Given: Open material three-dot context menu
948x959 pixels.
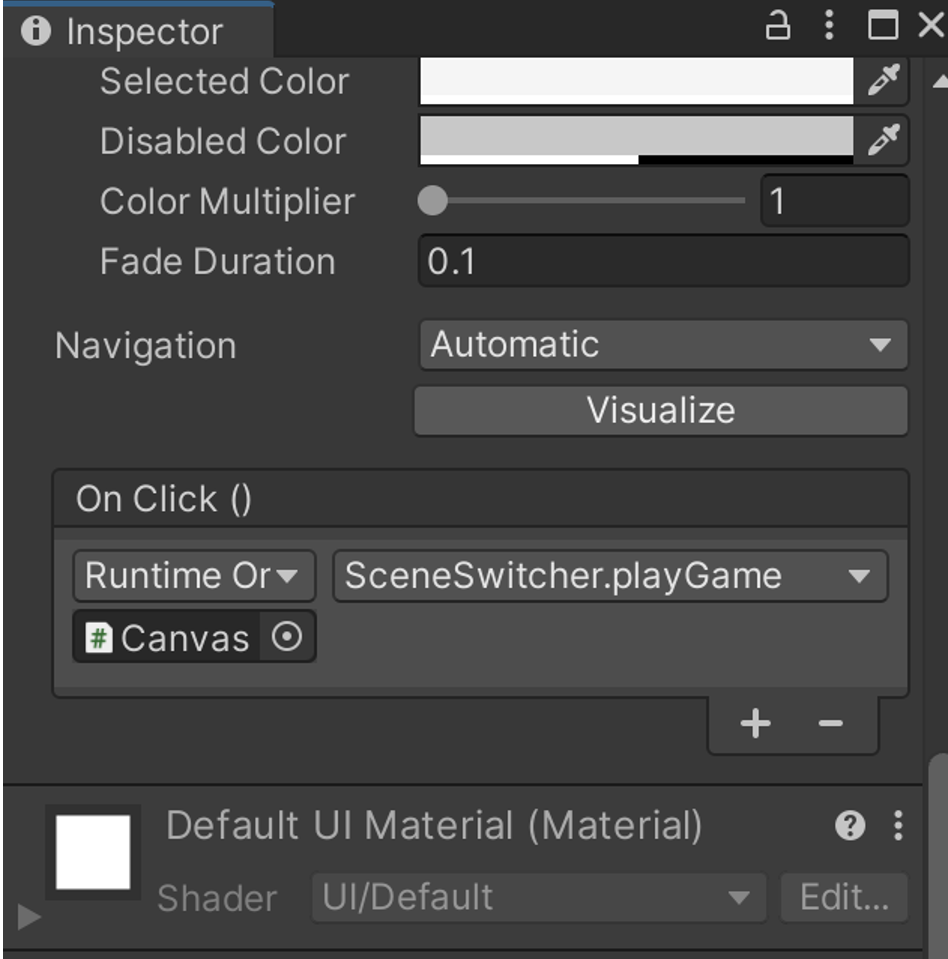Looking at the screenshot, I should coord(898,826).
